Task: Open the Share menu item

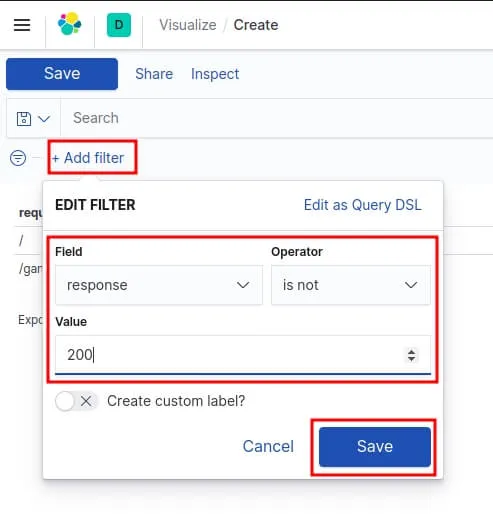Action: point(154,74)
